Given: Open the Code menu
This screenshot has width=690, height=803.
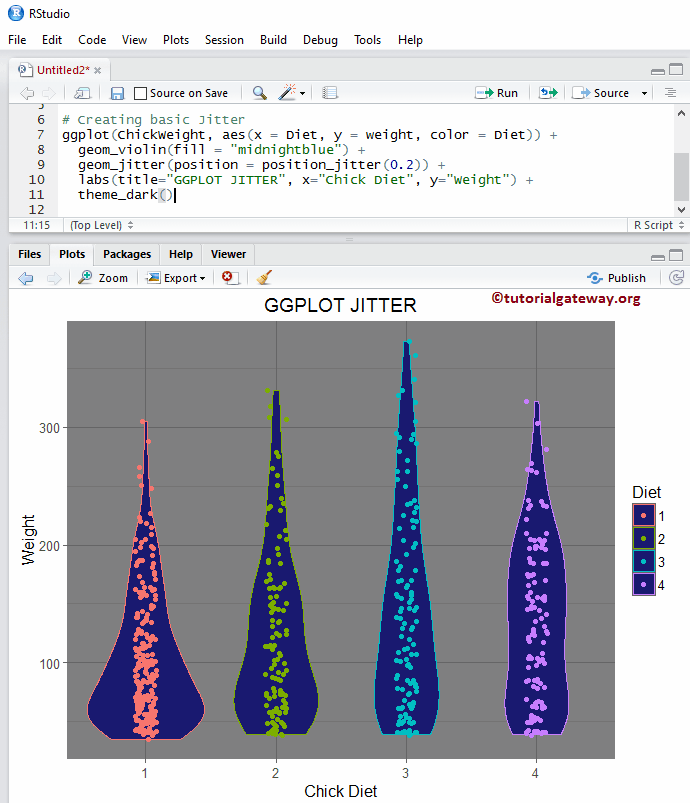Looking at the screenshot, I should tap(92, 40).
